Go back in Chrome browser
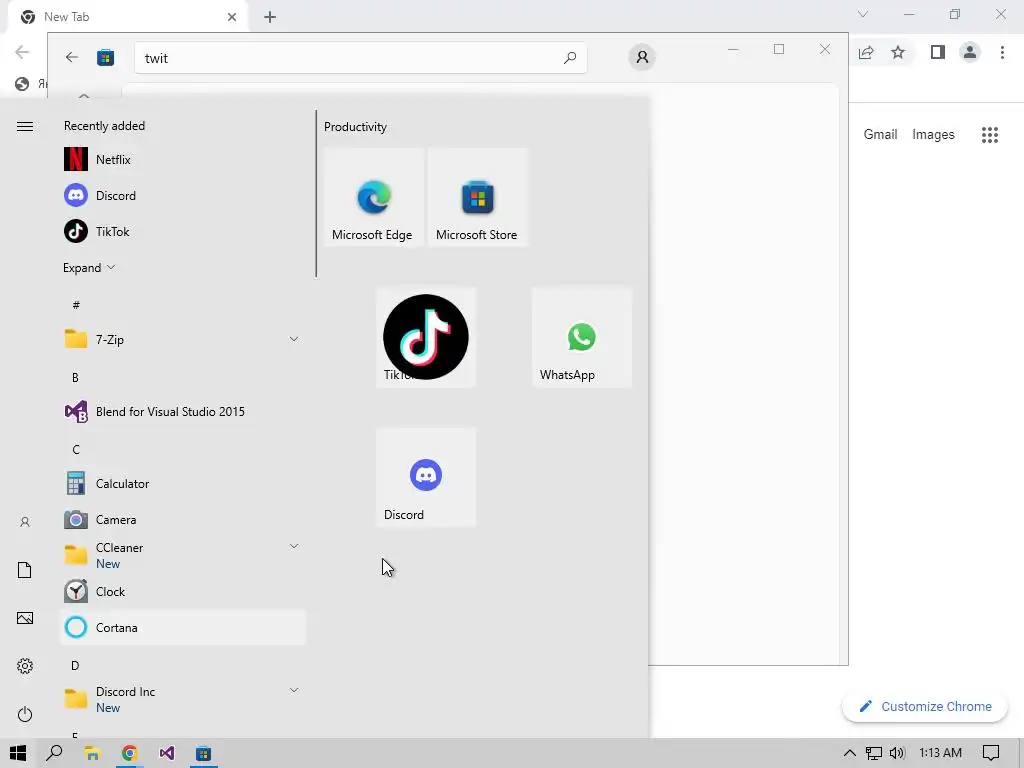The height and width of the screenshot is (768, 1024). tap(22, 52)
